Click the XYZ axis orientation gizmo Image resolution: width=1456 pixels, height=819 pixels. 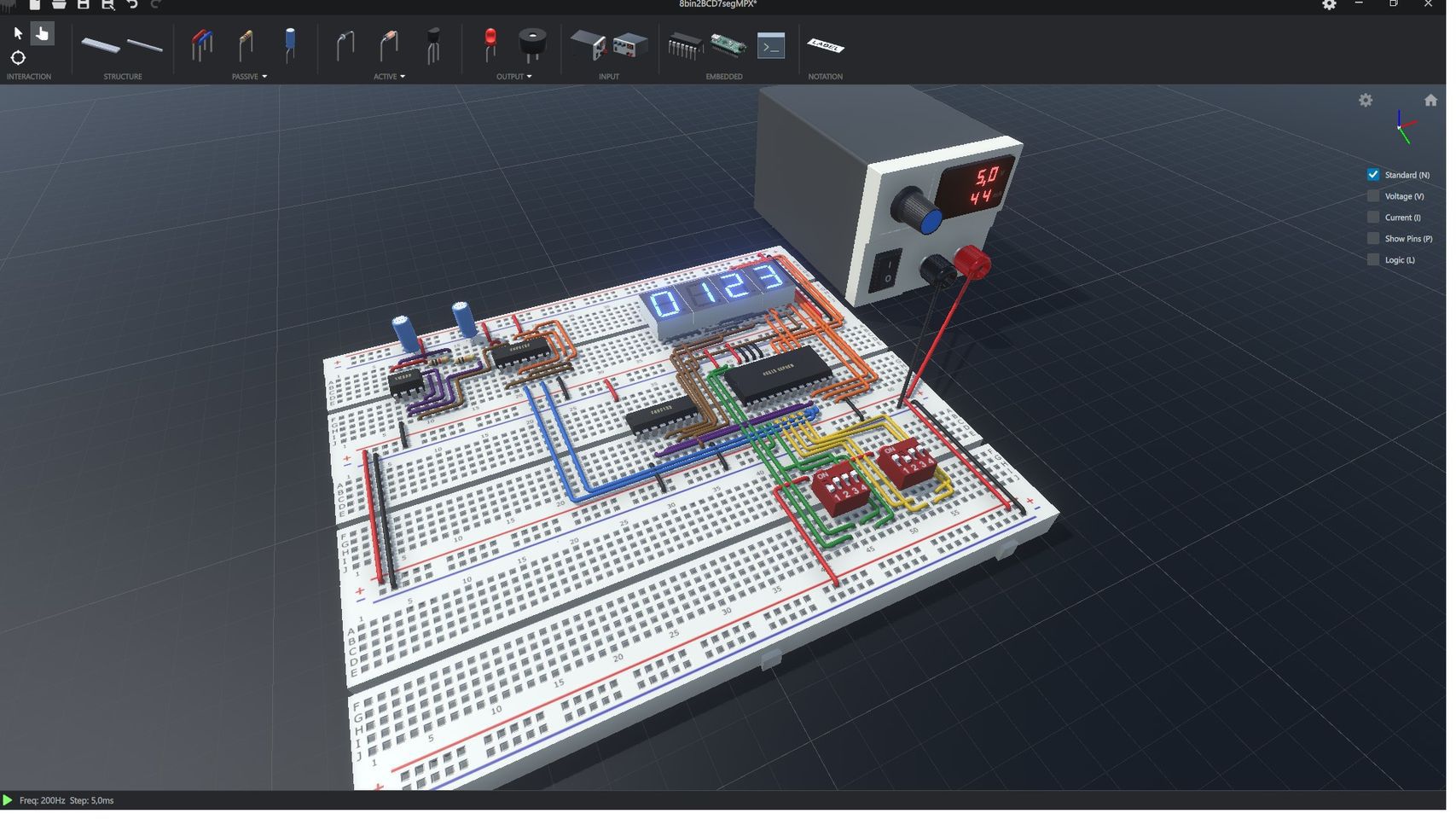1406,127
